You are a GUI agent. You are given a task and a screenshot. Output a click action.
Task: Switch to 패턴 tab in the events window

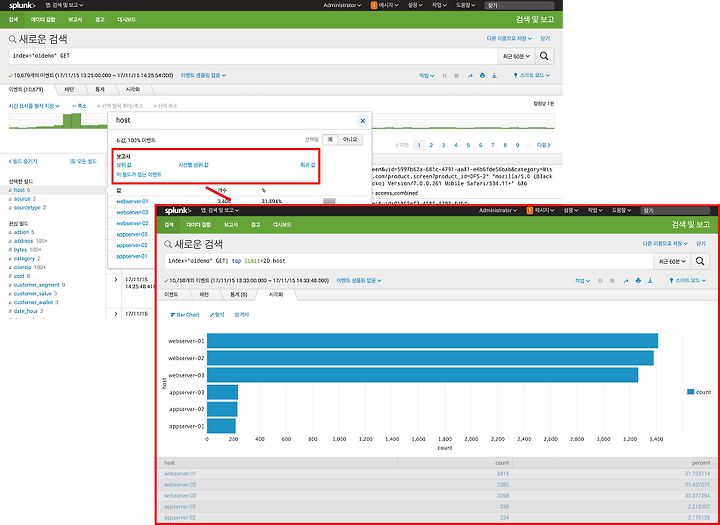point(69,90)
